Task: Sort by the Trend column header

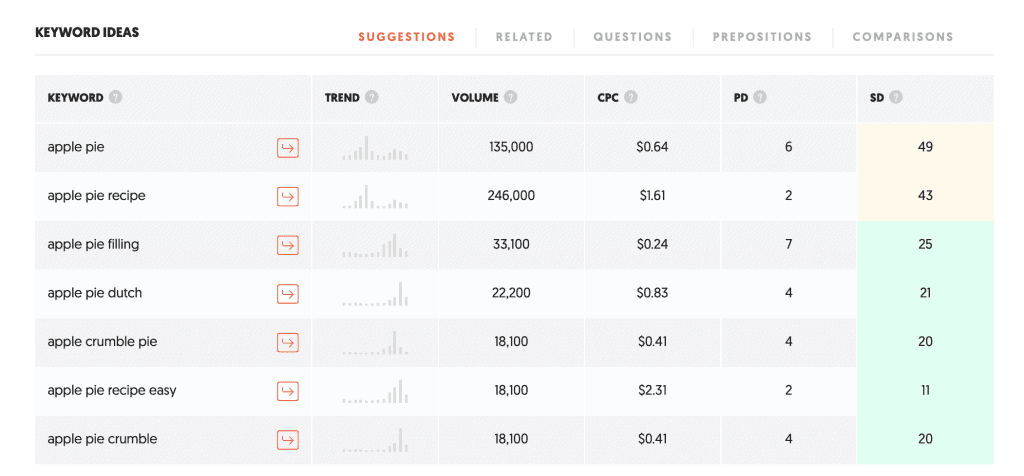Action: (342, 98)
